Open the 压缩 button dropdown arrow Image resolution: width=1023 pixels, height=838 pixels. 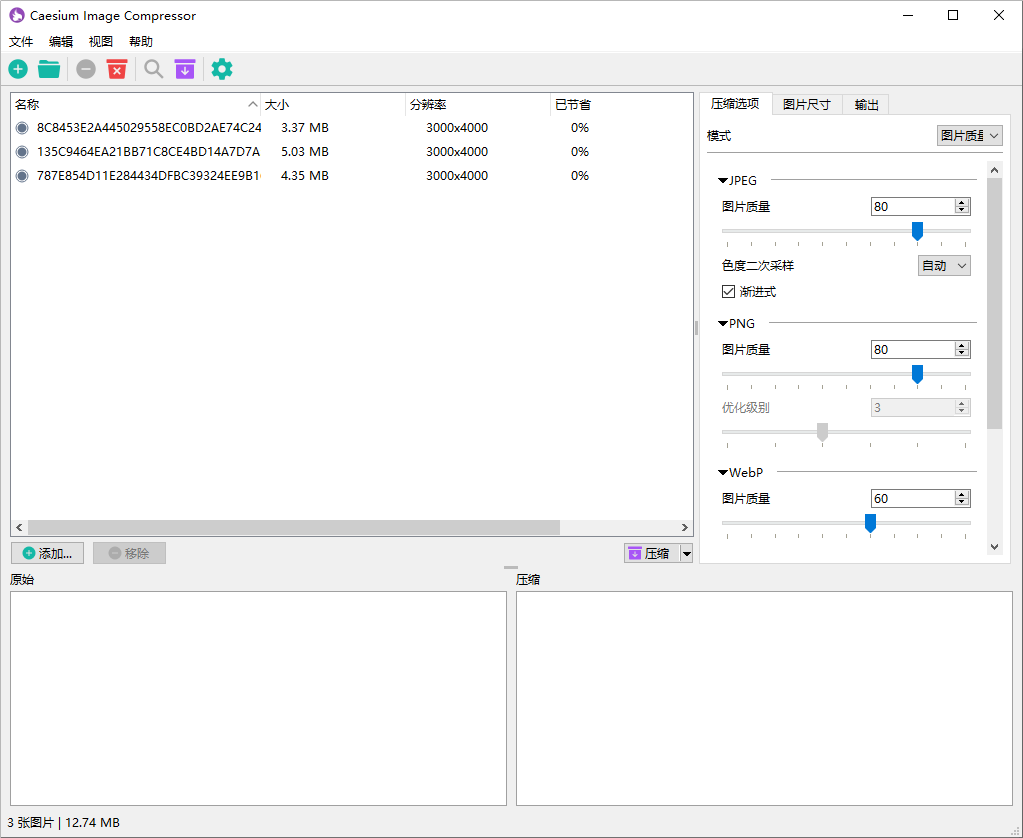[x=687, y=553]
